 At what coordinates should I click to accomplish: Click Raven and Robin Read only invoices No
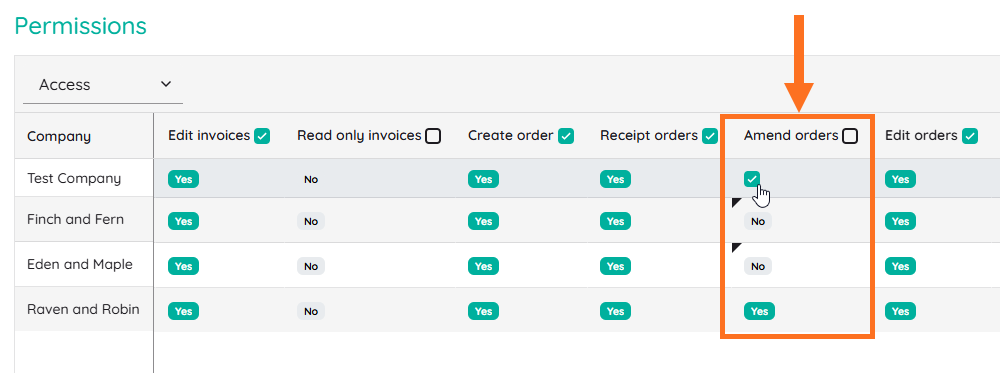(x=311, y=311)
